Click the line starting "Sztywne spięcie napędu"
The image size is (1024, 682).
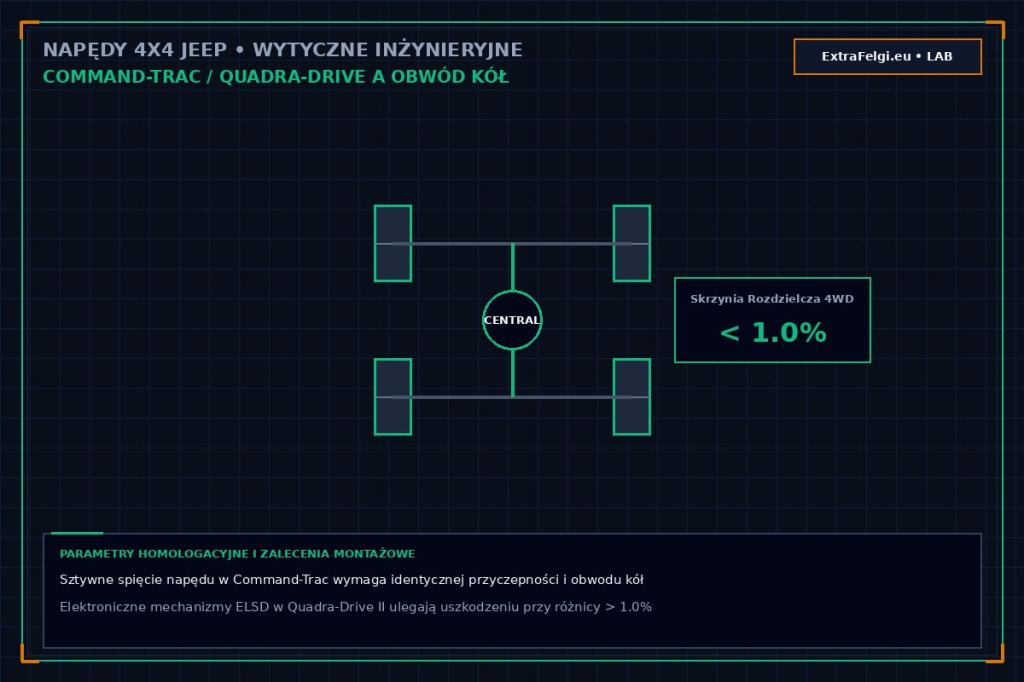point(351,580)
